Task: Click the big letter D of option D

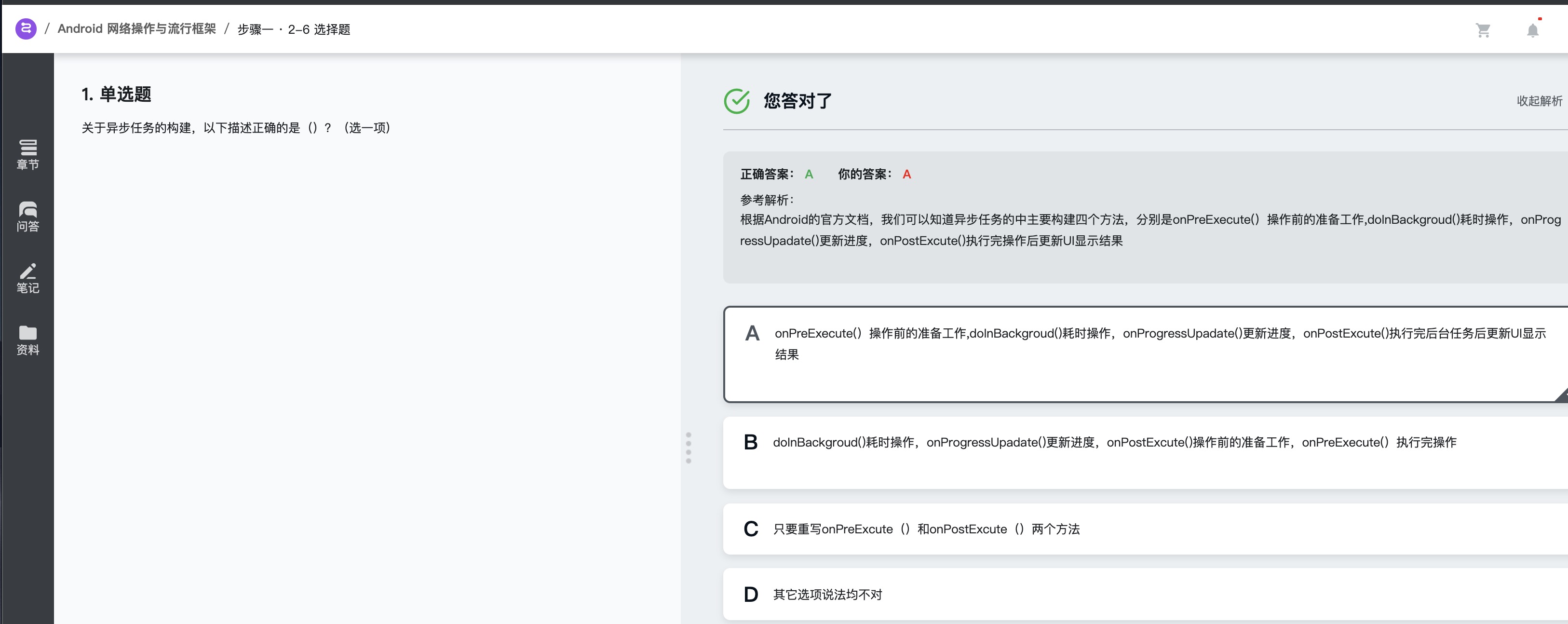Action: click(x=751, y=595)
